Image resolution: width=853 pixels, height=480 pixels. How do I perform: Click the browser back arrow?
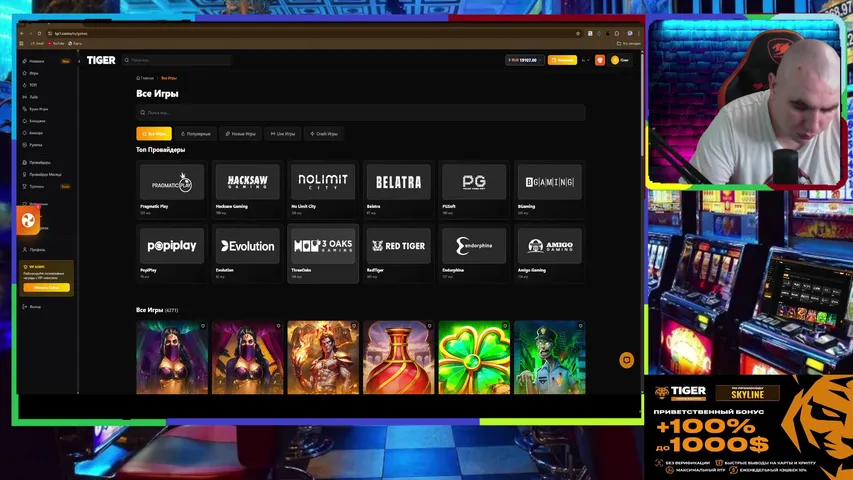click(x=22, y=33)
